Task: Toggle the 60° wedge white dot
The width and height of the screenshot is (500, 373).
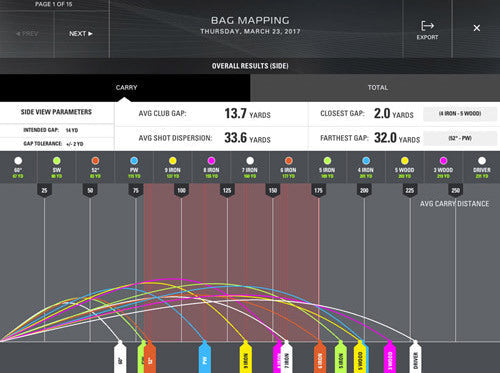Action: (18, 161)
